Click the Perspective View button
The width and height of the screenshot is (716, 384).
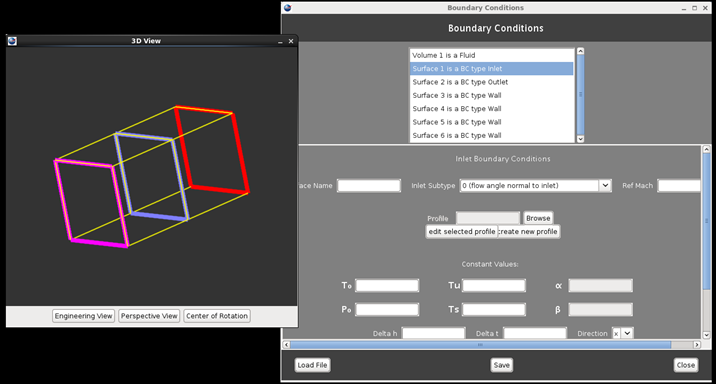coord(149,316)
